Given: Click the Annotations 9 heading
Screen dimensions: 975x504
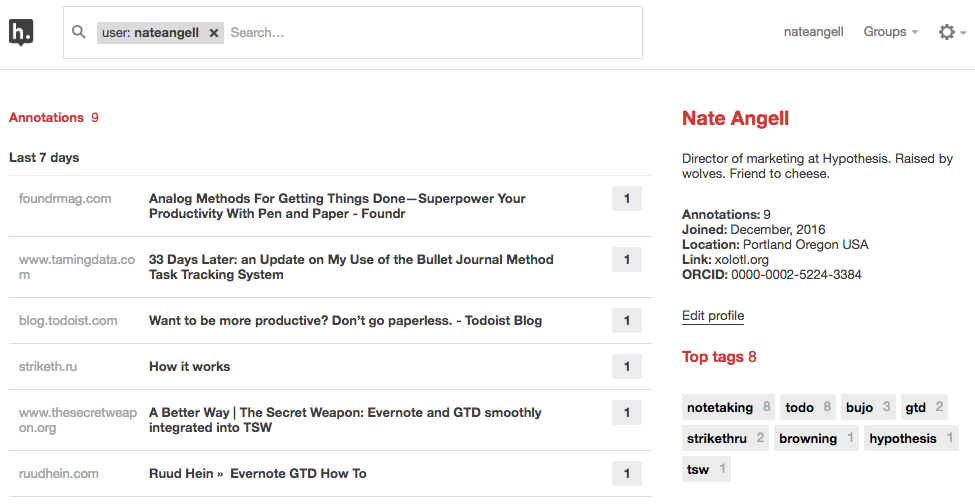Looking at the screenshot, I should click(x=53, y=117).
